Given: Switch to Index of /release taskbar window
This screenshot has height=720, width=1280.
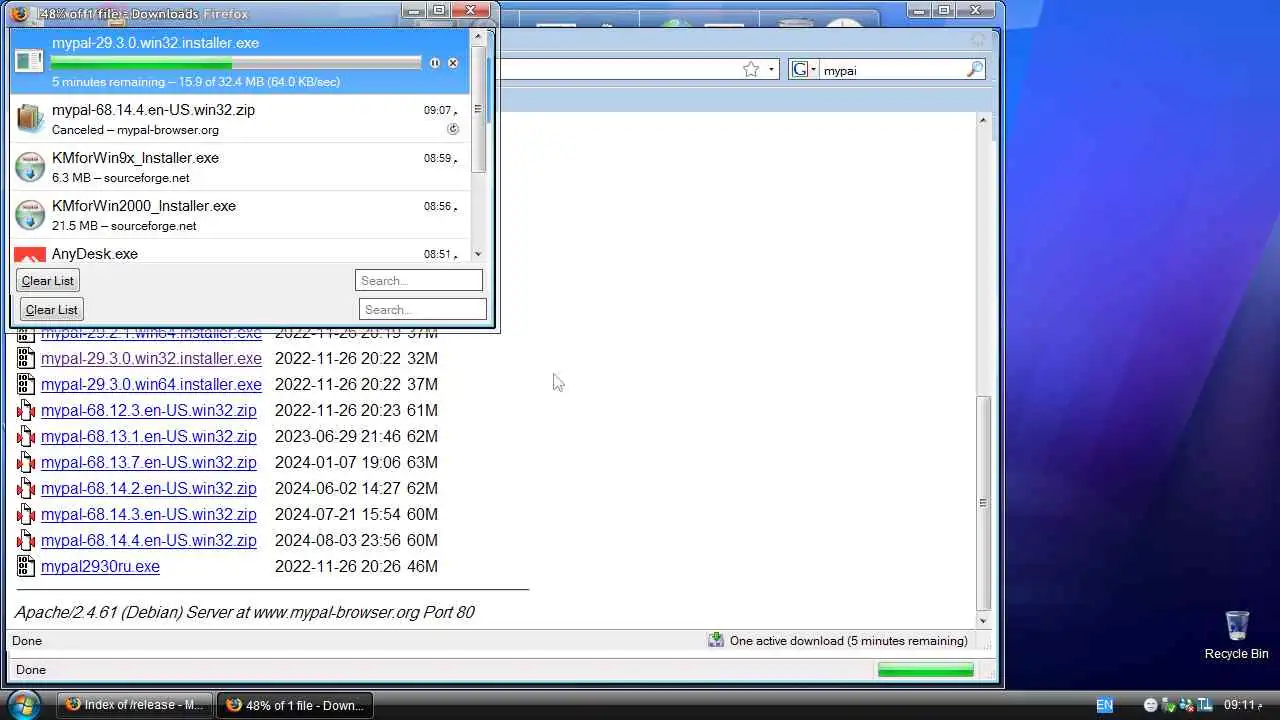Looking at the screenshot, I should [135, 705].
